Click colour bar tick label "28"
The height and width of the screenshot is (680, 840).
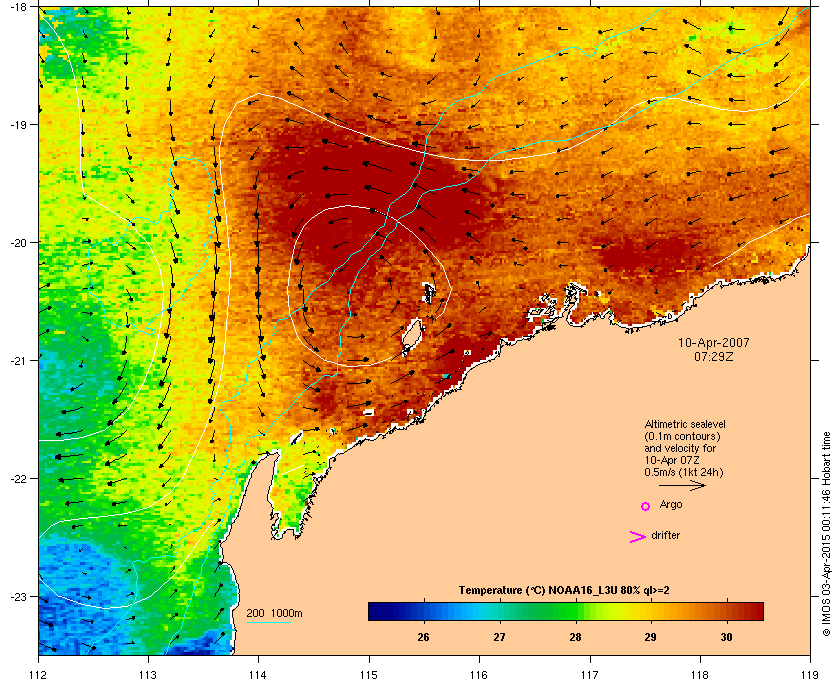click(x=575, y=637)
